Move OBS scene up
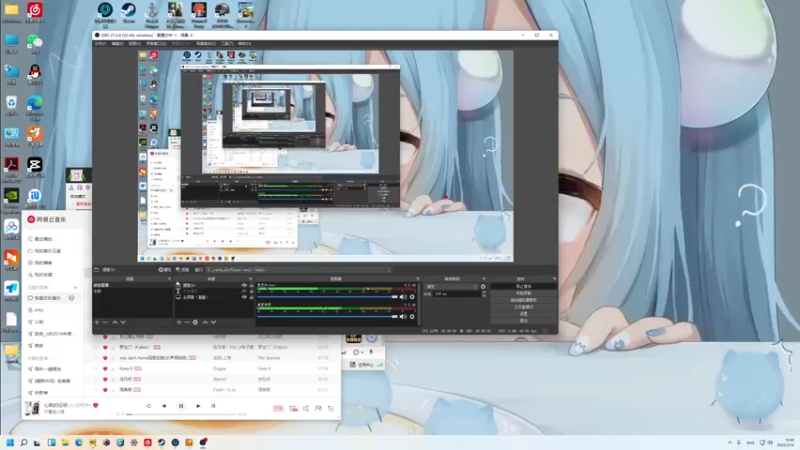800x450 pixels. (x=115, y=322)
